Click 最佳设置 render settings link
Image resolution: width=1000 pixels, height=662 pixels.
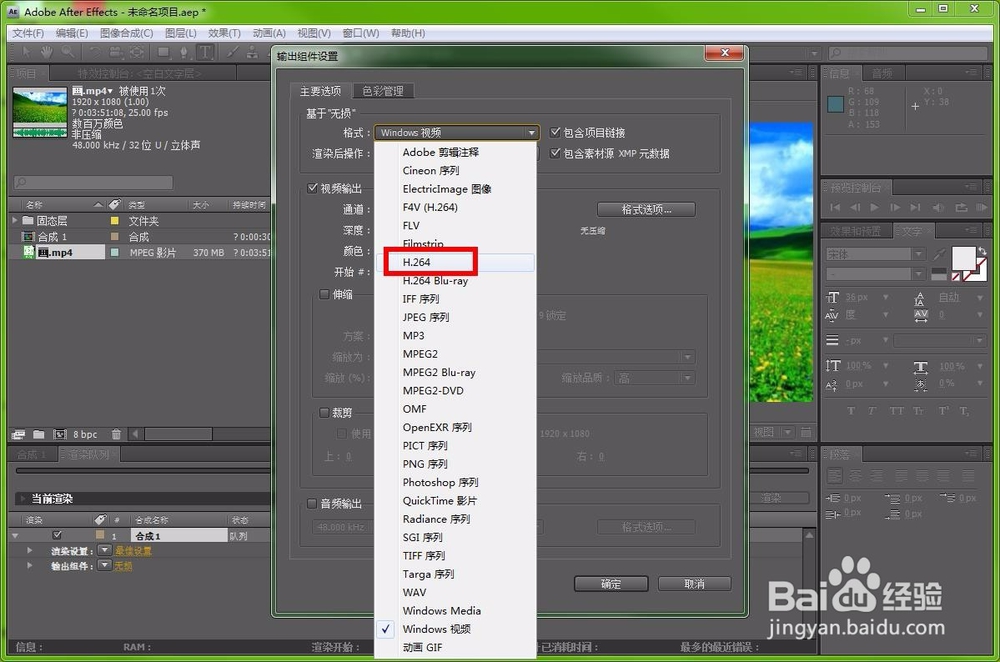pos(134,550)
